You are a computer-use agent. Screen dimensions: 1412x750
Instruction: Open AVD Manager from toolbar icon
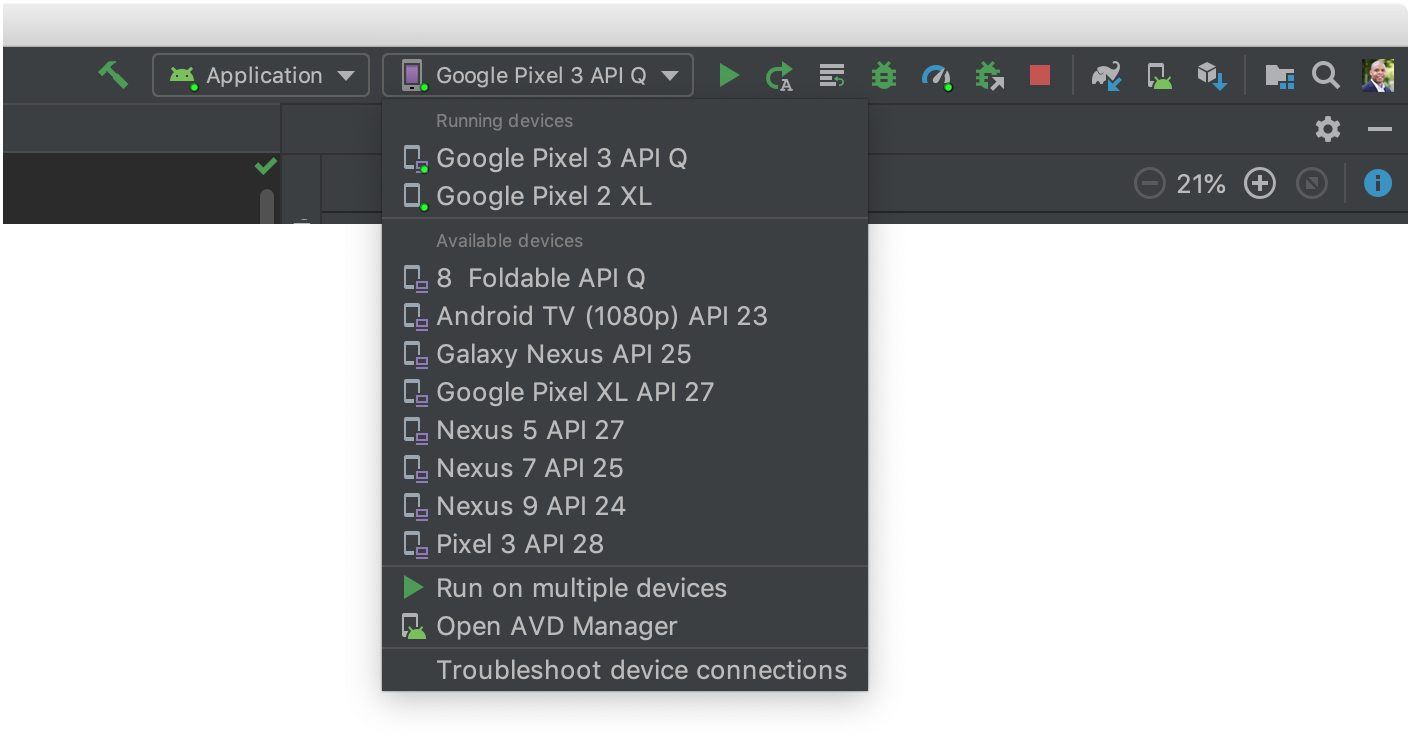[1159, 76]
